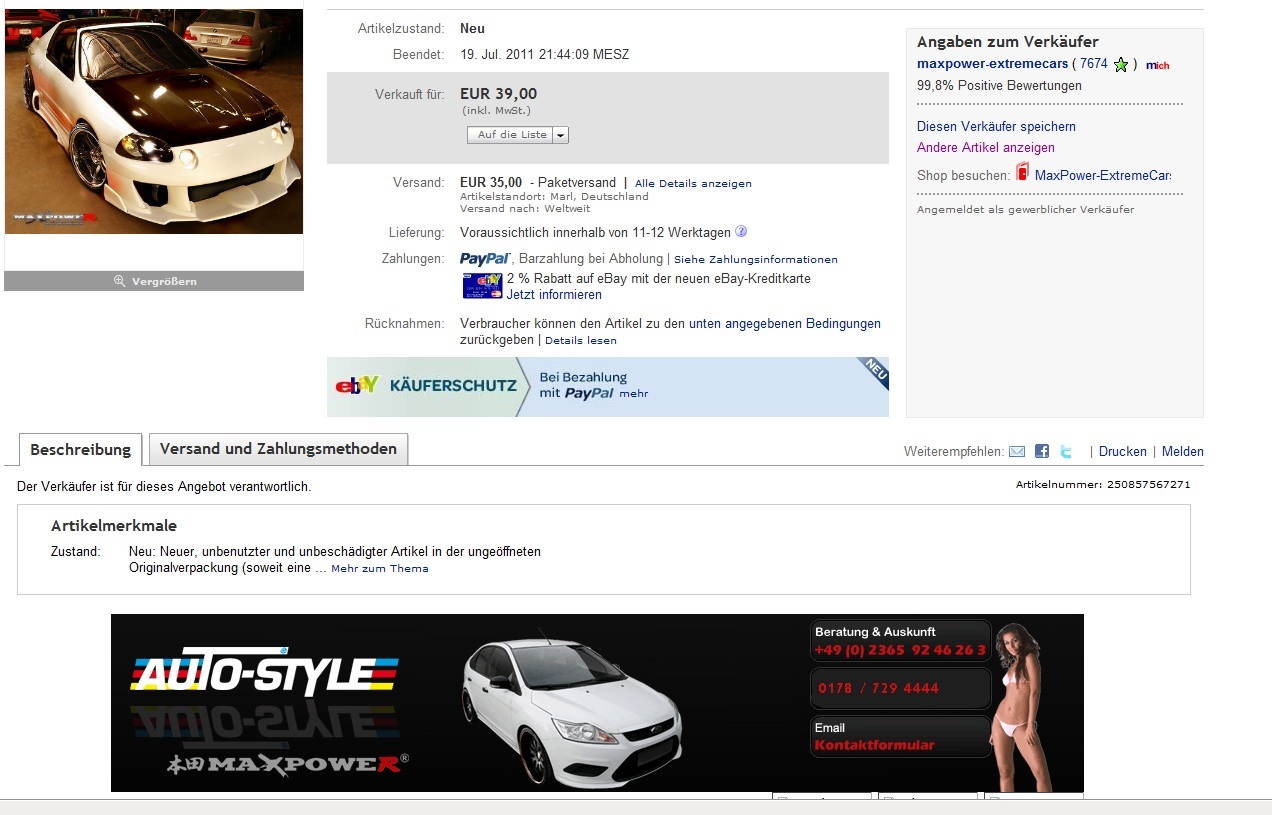Image resolution: width=1272 pixels, height=815 pixels.
Task: Click the end date '19. Jul. 2011 21:44:09 MESZ'
Action: click(x=544, y=55)
